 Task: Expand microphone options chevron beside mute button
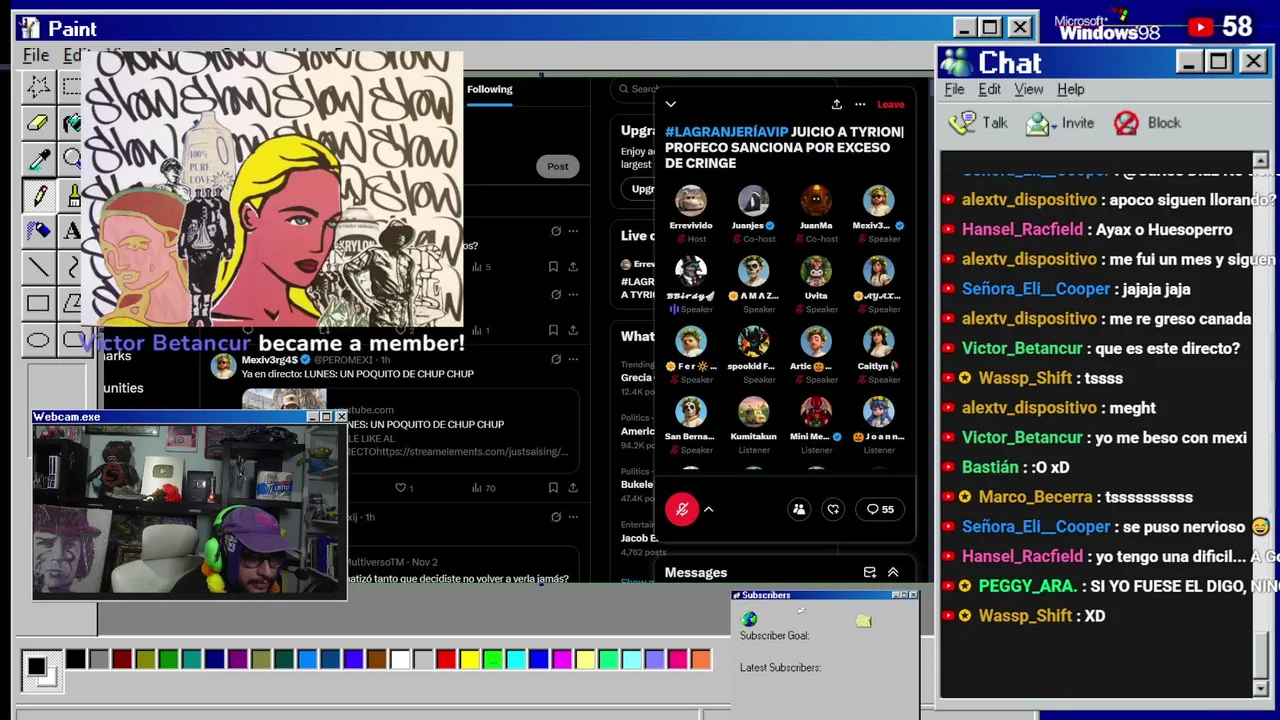pyautogui.click(x=709, y=509)
